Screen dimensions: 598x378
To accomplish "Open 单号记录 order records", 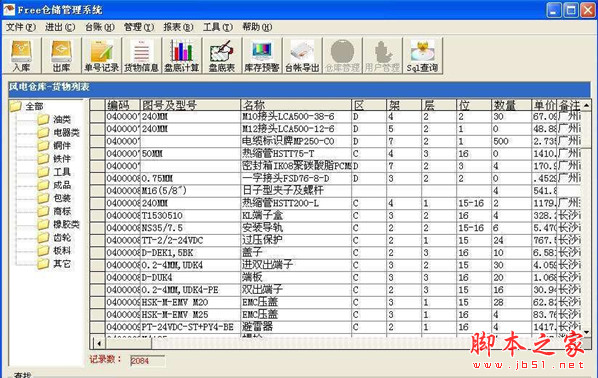I will (102, 56).
